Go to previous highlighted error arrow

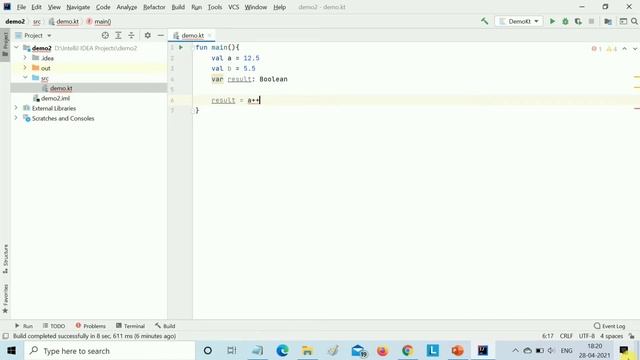pos(624,49)
